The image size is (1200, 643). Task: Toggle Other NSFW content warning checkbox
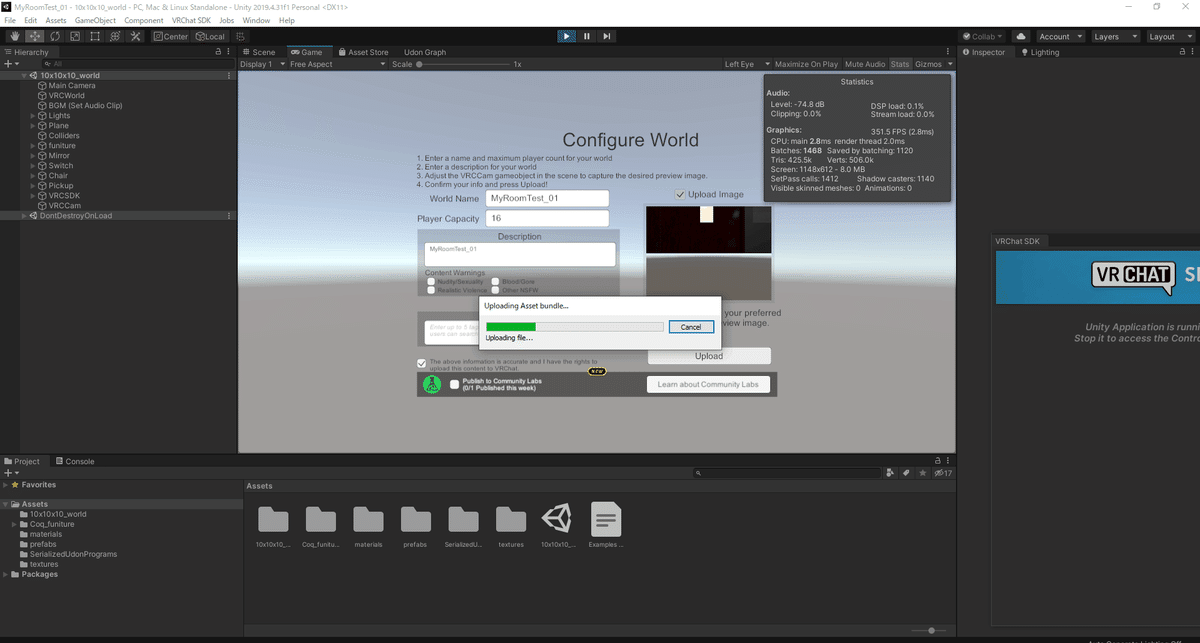click(x=495, y=290)
